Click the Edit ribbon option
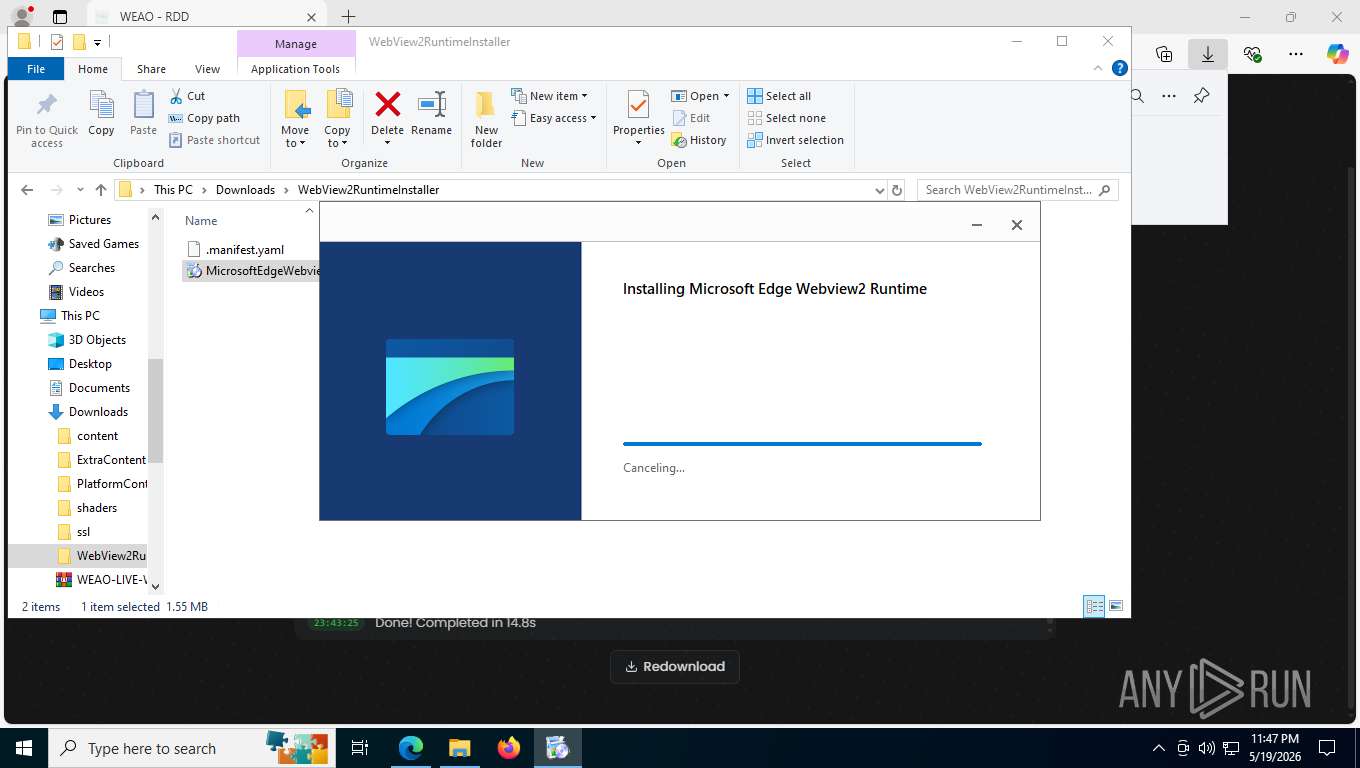This screenshot has height=768, width=1360. pos(690,118)
